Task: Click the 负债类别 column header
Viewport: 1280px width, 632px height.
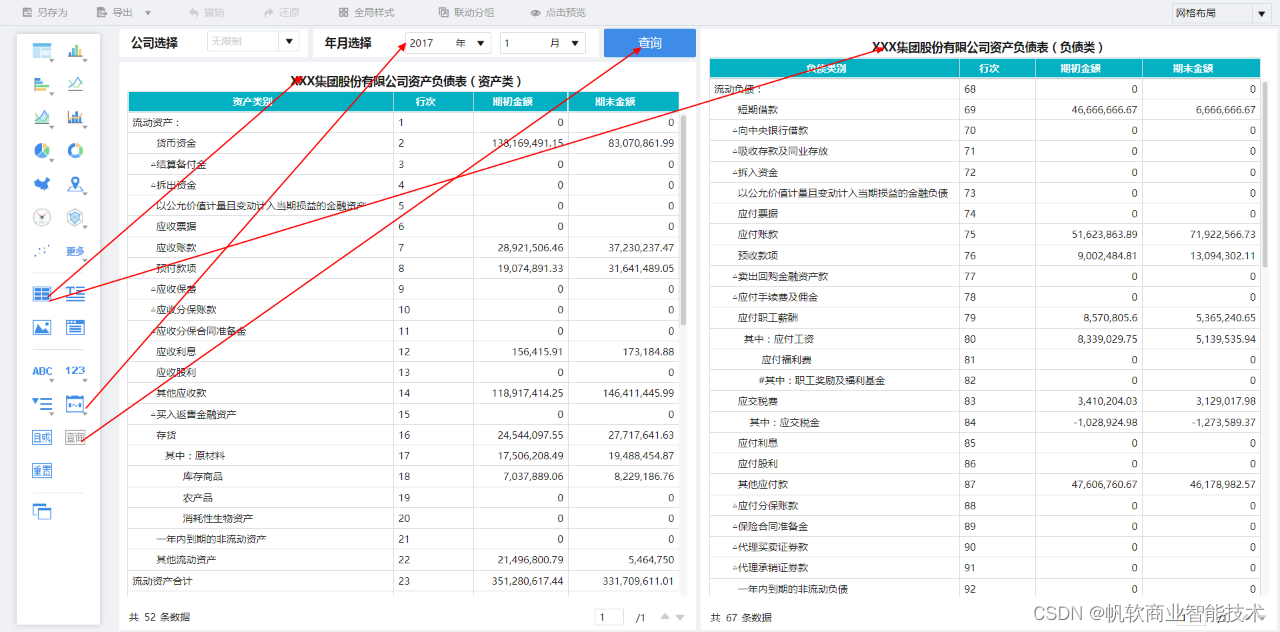Action: 834,69
